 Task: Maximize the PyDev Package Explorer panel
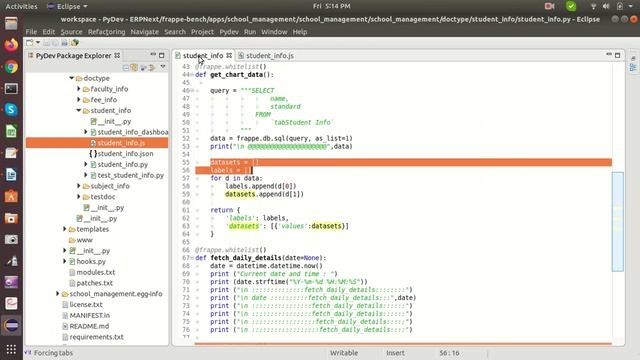click(x=162, y=55)
